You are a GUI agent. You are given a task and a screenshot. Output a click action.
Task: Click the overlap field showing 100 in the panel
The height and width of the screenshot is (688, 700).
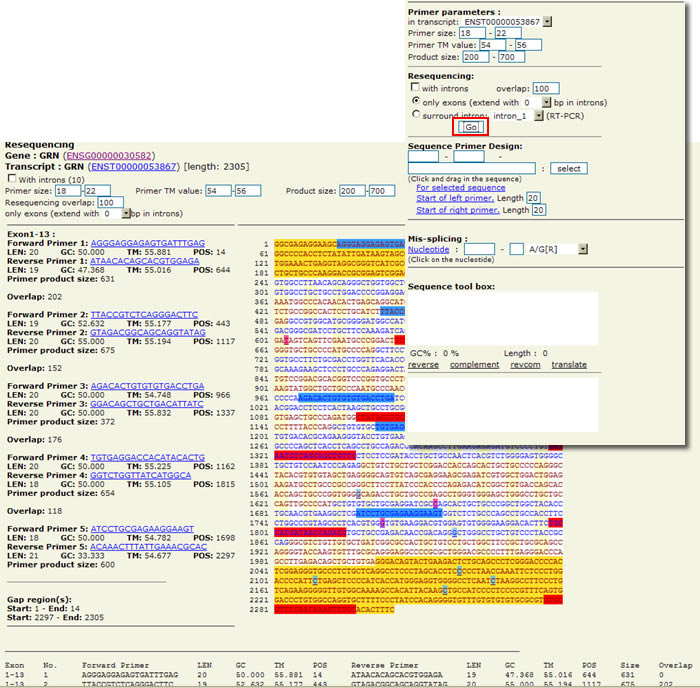546,88
